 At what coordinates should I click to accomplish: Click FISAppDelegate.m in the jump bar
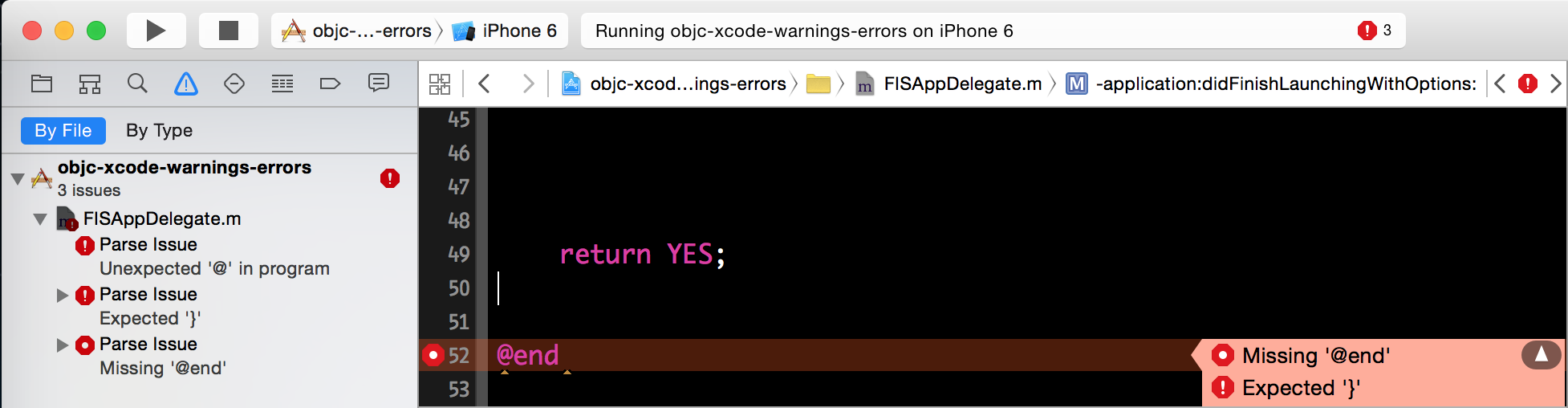click(961, 84)
